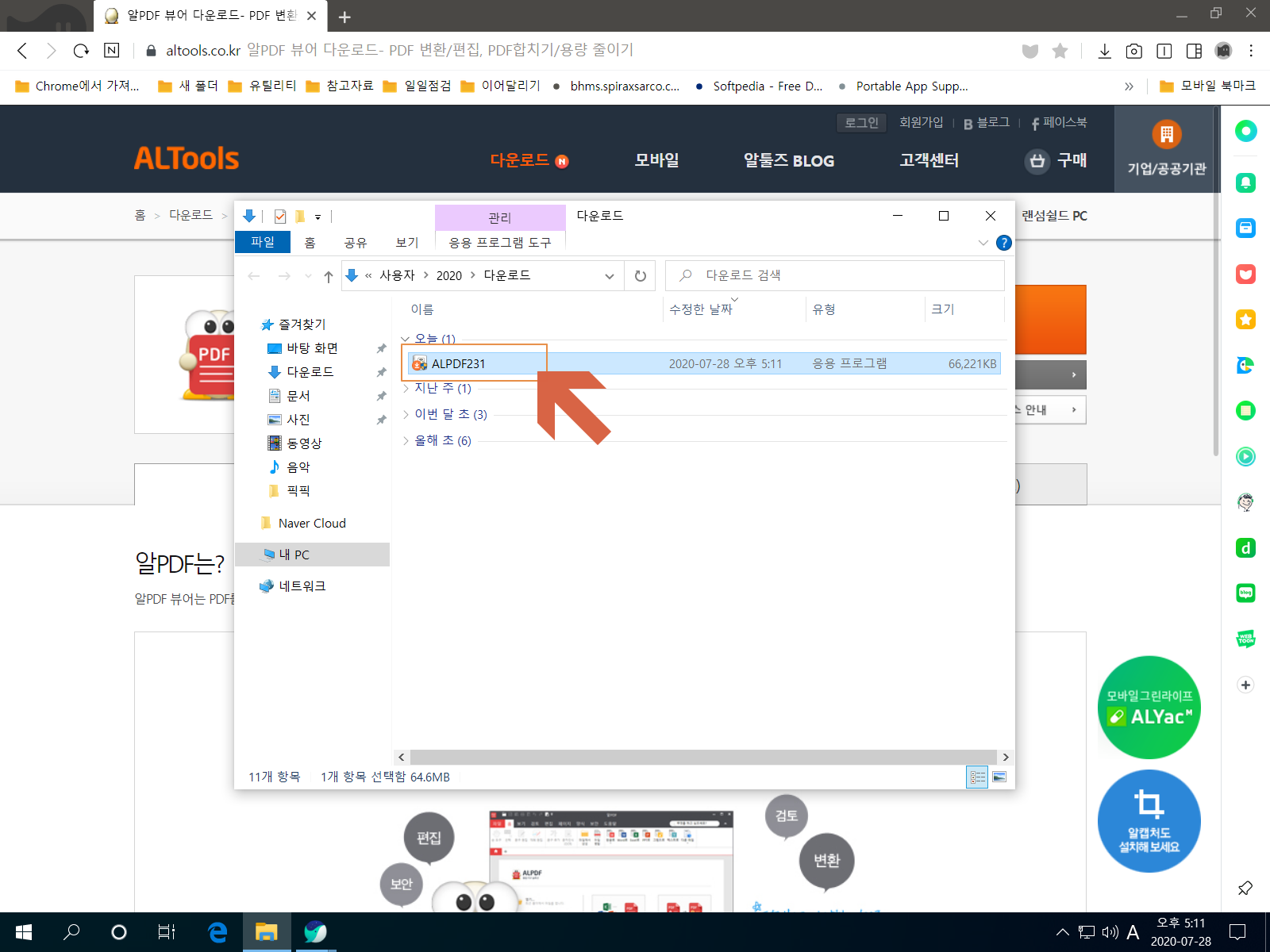Screen dimensions: 1270x952
Task: Click the ALTools logo
Action: 187,159
